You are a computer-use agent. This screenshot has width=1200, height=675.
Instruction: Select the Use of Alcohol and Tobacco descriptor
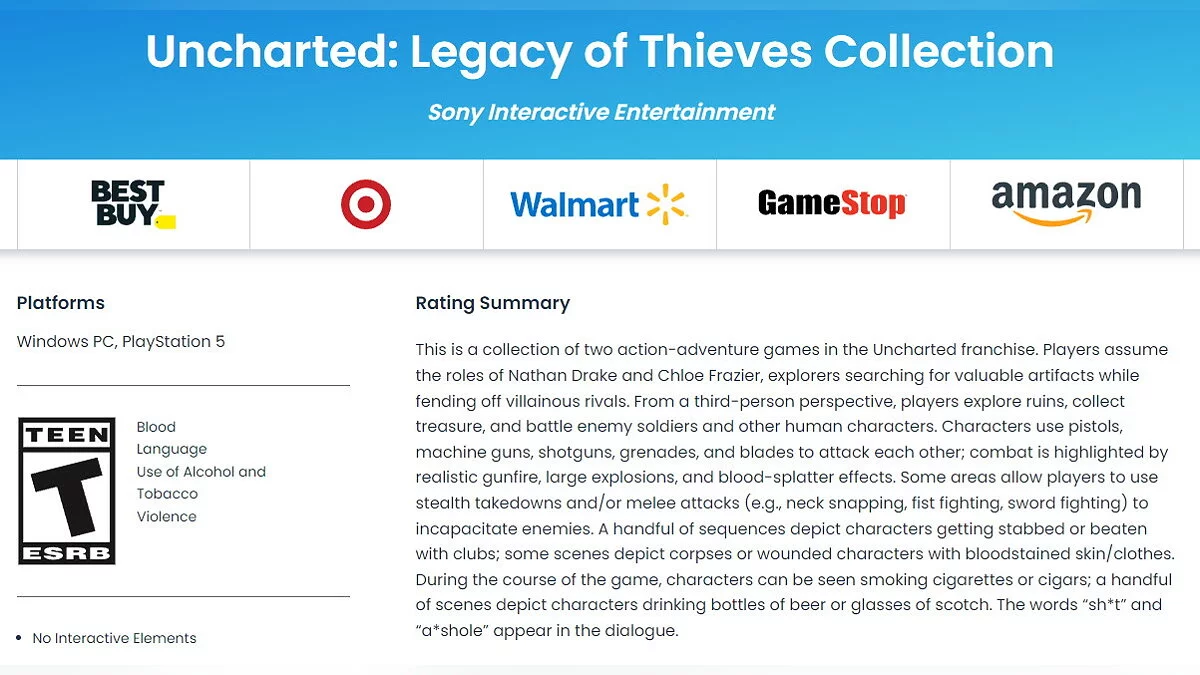point(201,482)
